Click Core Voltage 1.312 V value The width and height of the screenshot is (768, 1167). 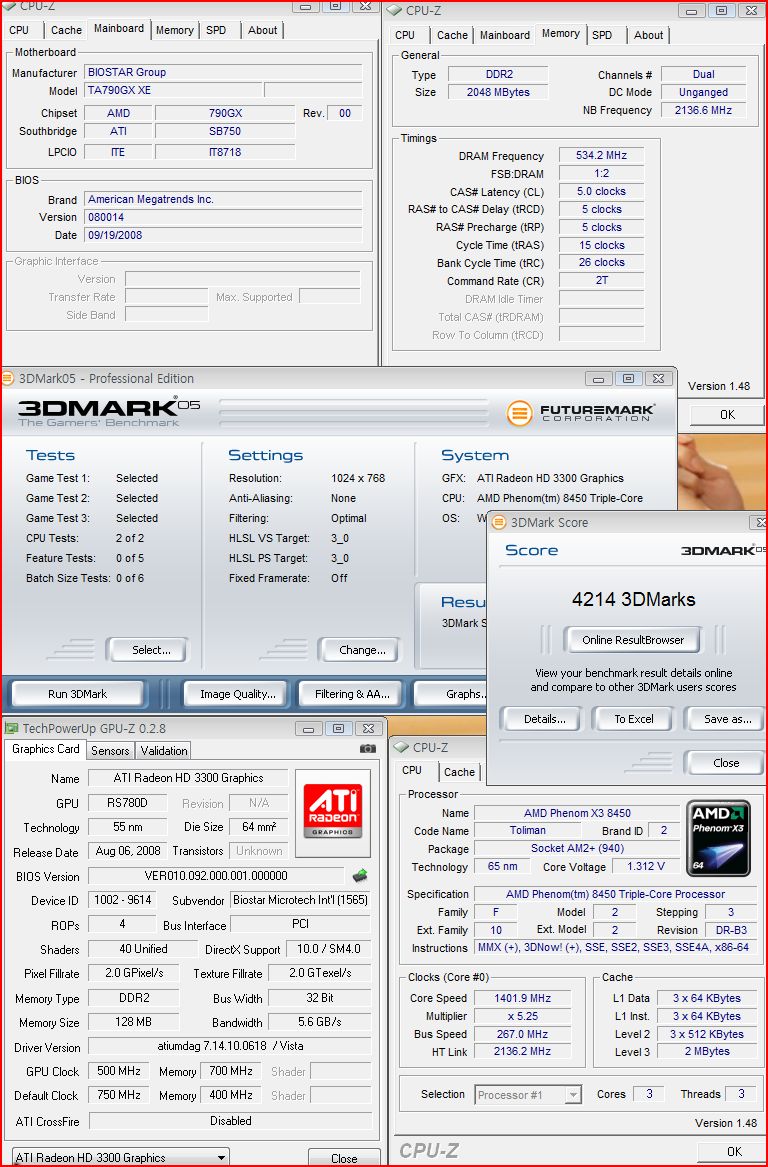click(646, 866)
